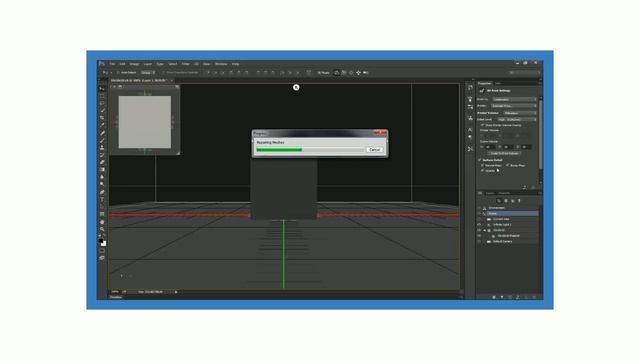This screenshot has height=360, width=640.
Task: Select the Rectangle shape tool
Action: [x=102, y=214]
